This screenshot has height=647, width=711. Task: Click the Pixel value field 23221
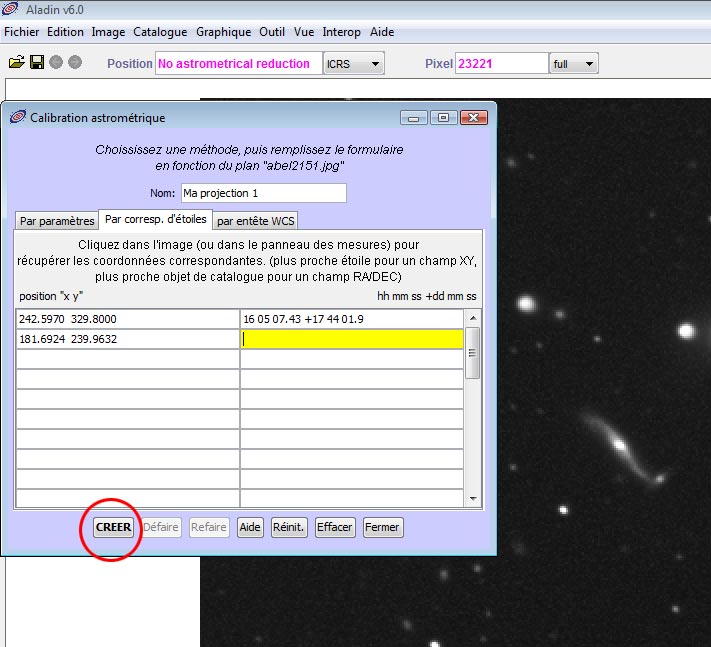502,63
